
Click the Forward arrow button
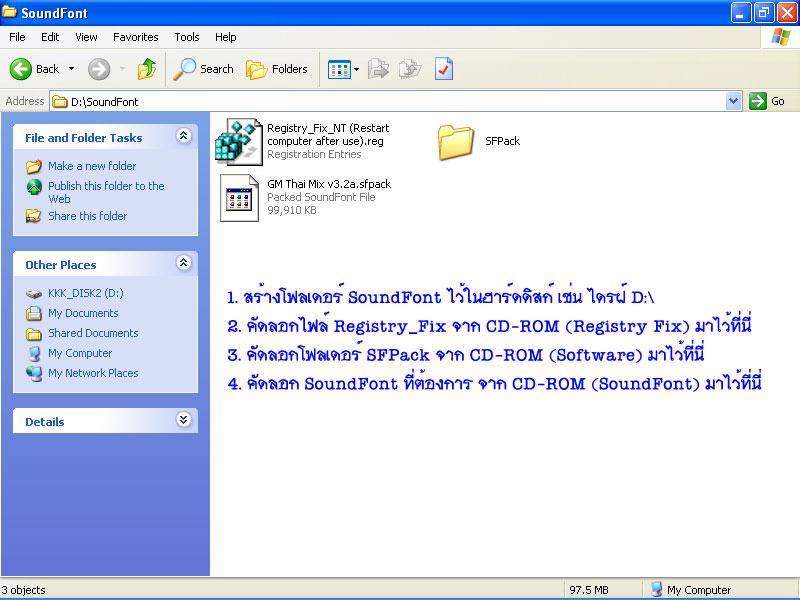click(x=99, y=69)
